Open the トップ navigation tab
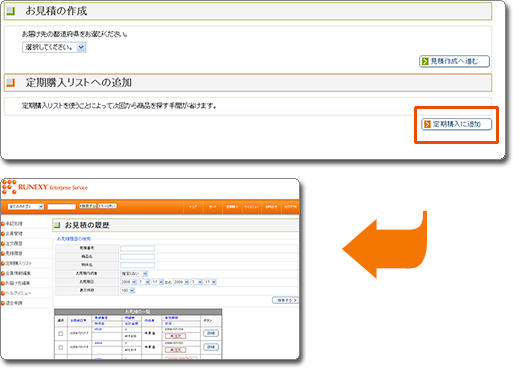532x380 pixels. 193,207
